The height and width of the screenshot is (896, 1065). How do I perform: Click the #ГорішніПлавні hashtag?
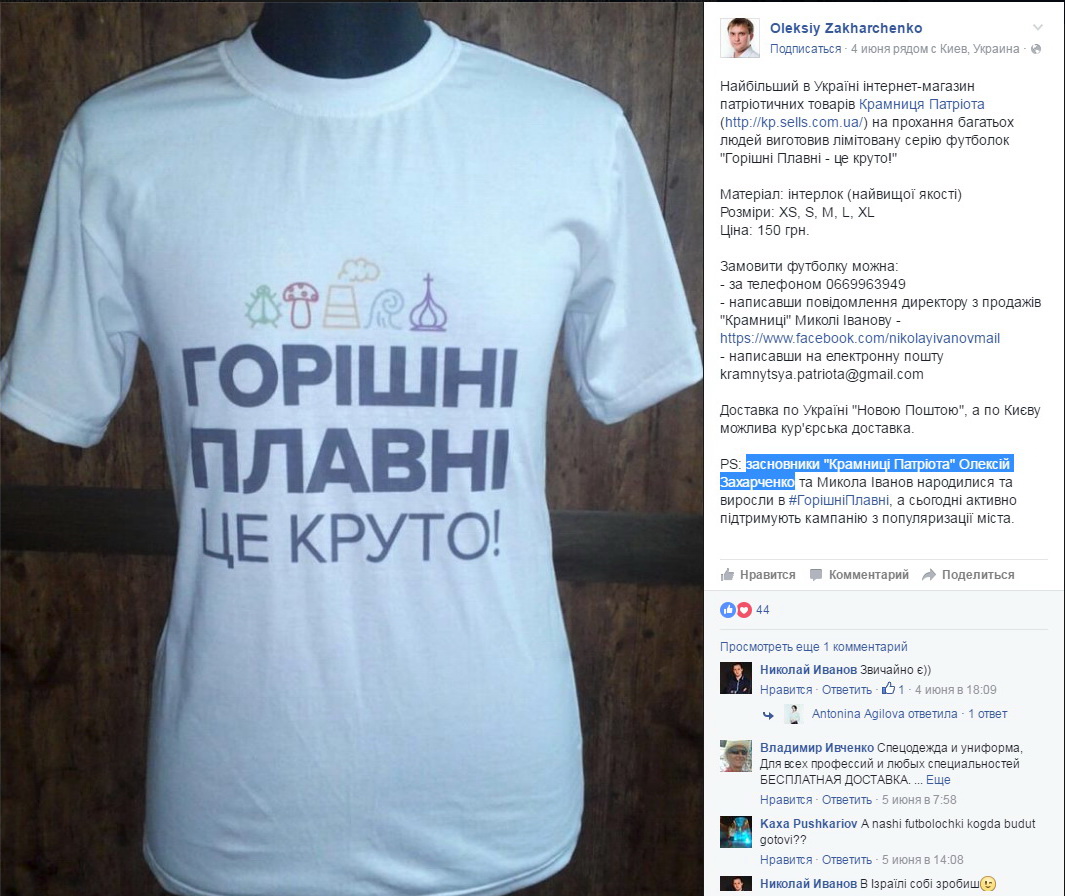pos(838,501)
